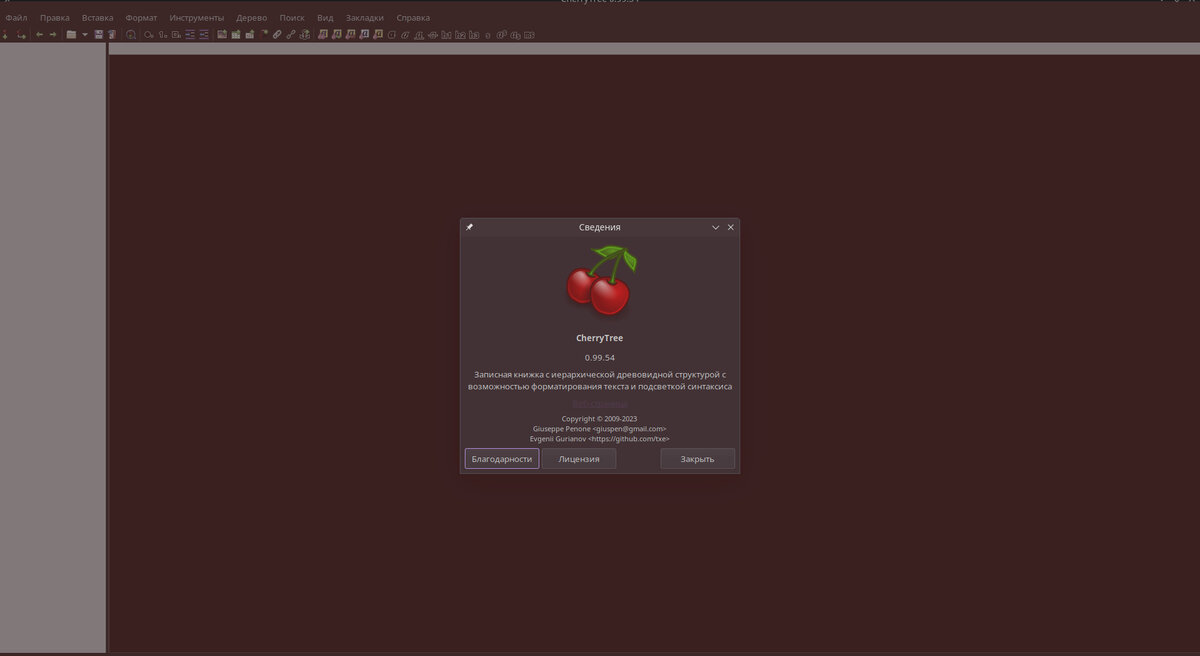
Task: Add a new node using first toolbar icon
Action: tap(5, 35)
